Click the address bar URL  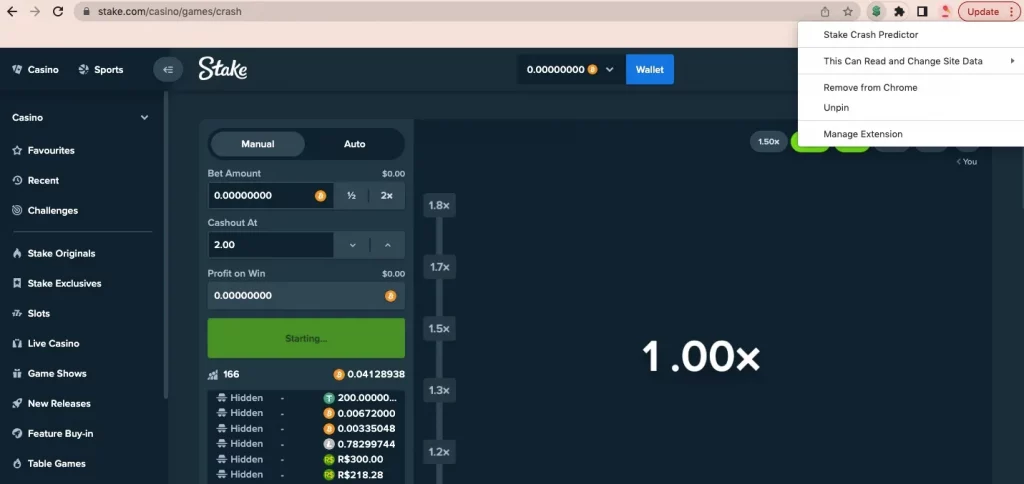[170, 12]
